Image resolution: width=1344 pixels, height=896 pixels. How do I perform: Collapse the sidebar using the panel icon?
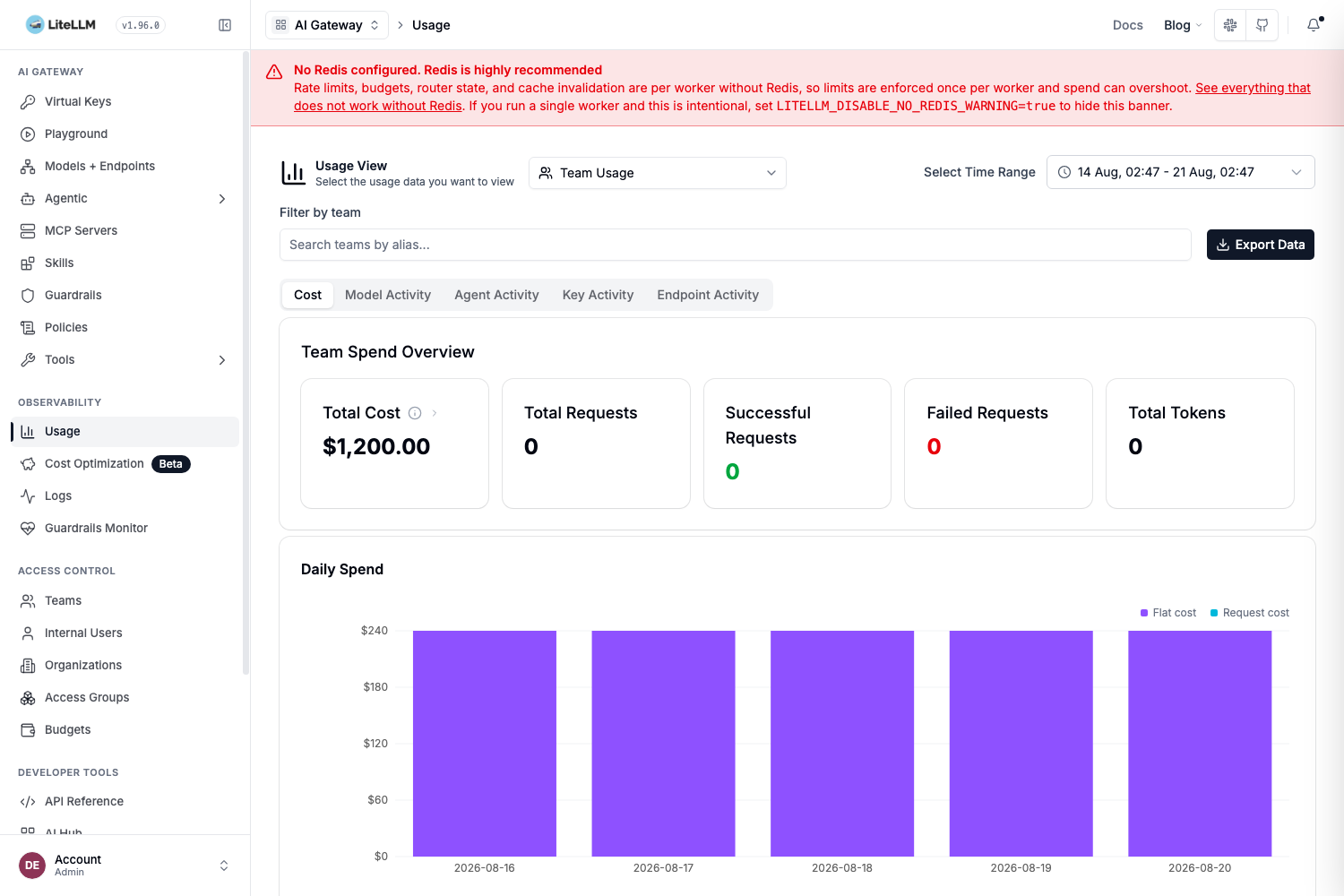225,25
